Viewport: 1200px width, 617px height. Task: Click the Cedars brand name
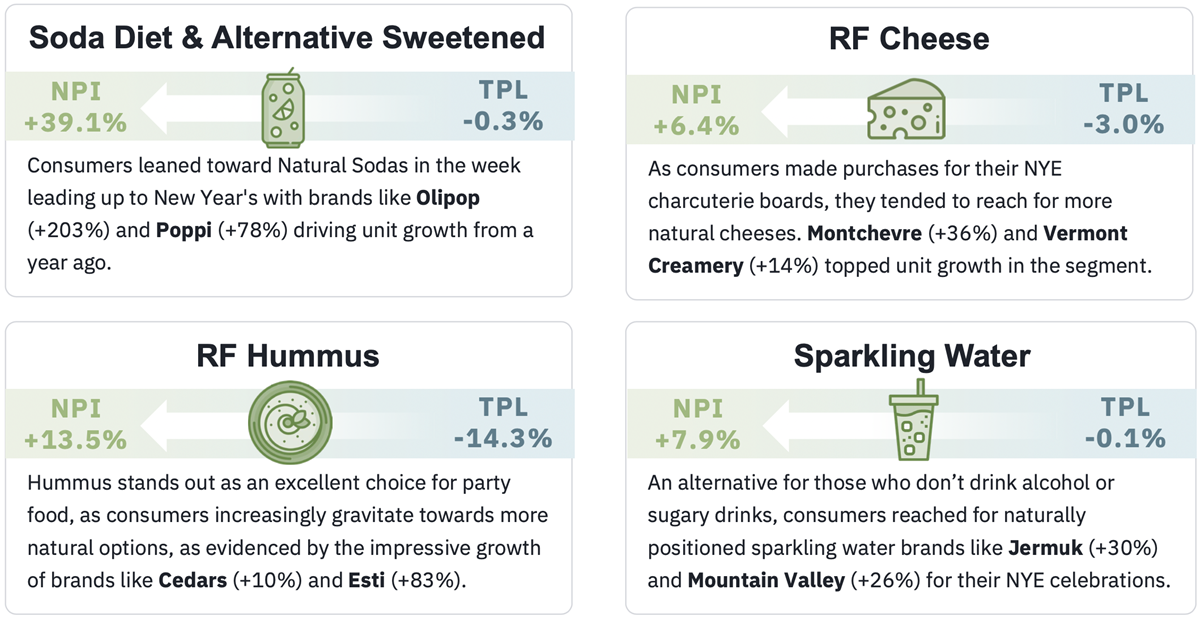(x=194, y=578)
